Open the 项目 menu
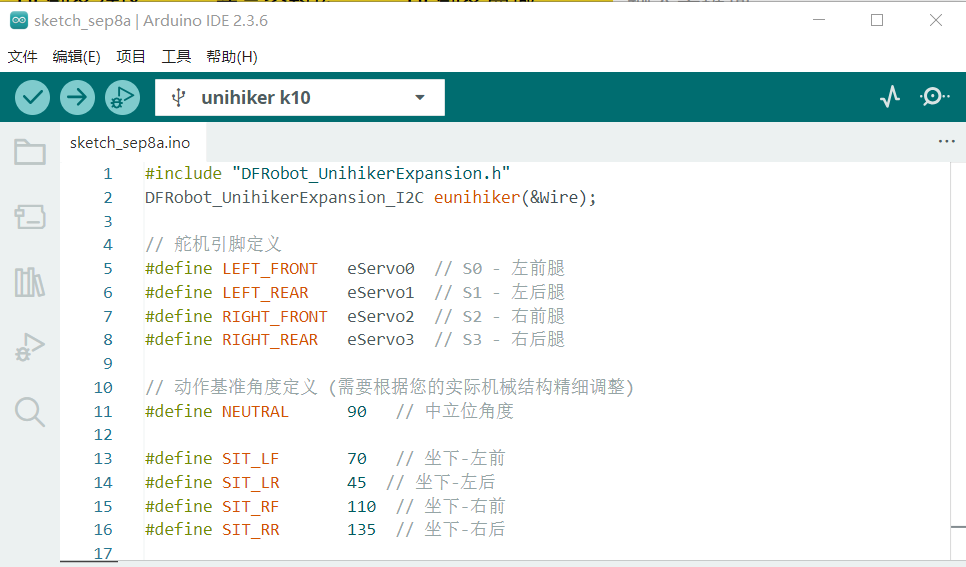This screenshot has height=567, width=966. click(131, 57)
